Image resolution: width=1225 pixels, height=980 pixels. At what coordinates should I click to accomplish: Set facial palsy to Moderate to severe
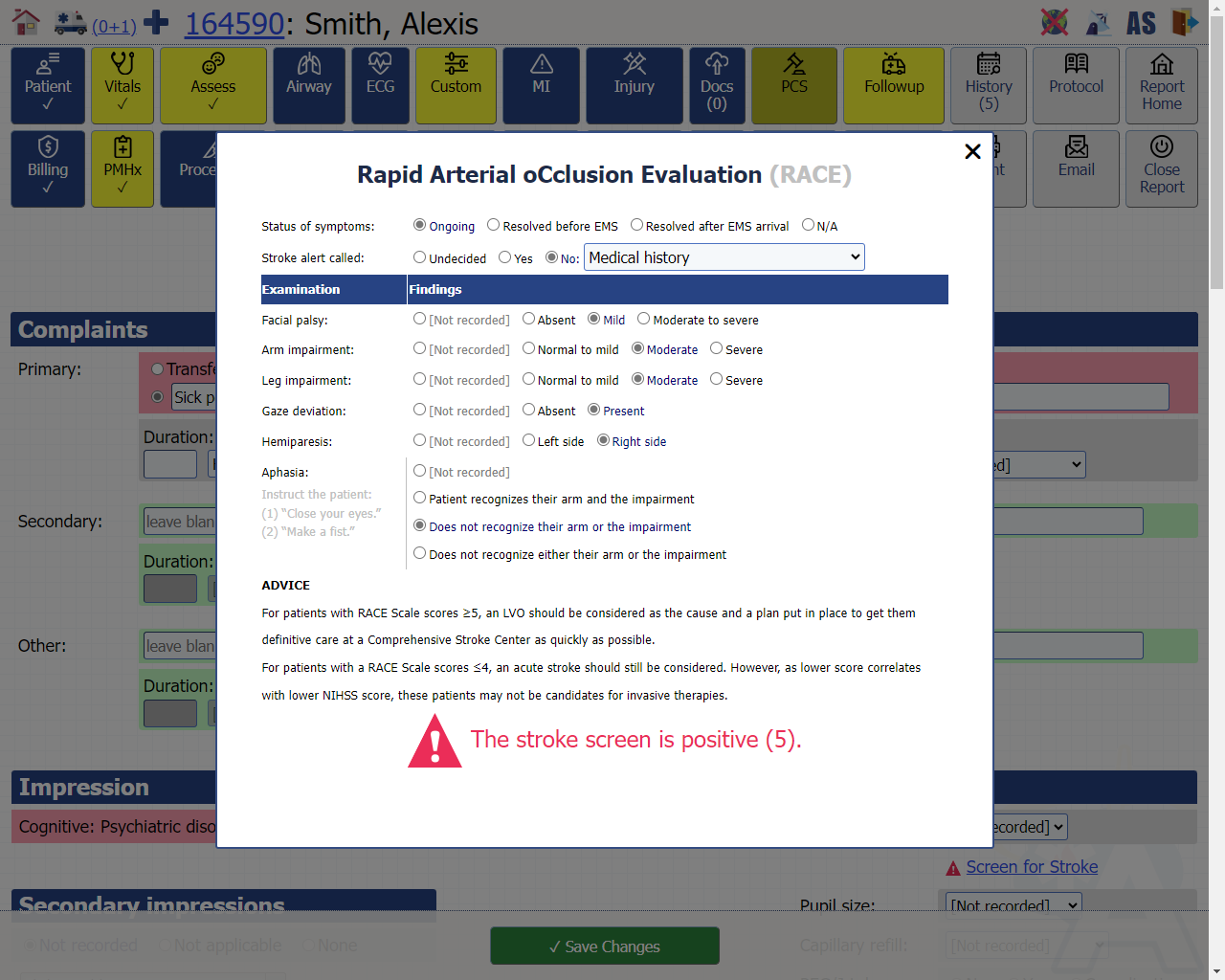(x=644, y=320)
